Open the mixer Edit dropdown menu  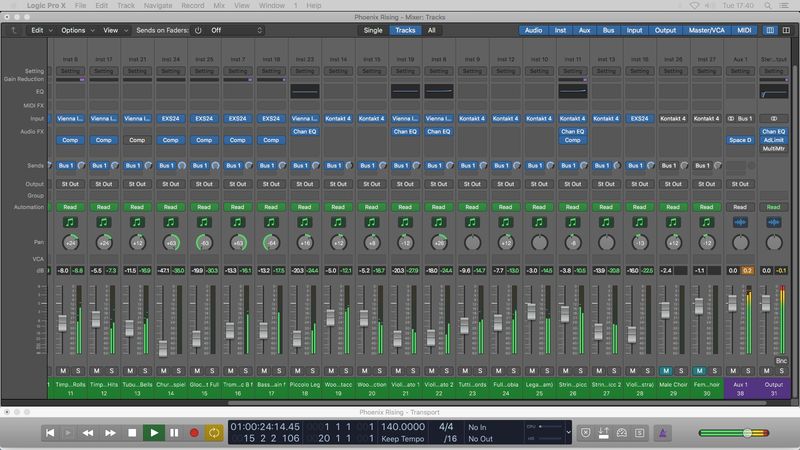pyautogui.click(x=41, y=30)
